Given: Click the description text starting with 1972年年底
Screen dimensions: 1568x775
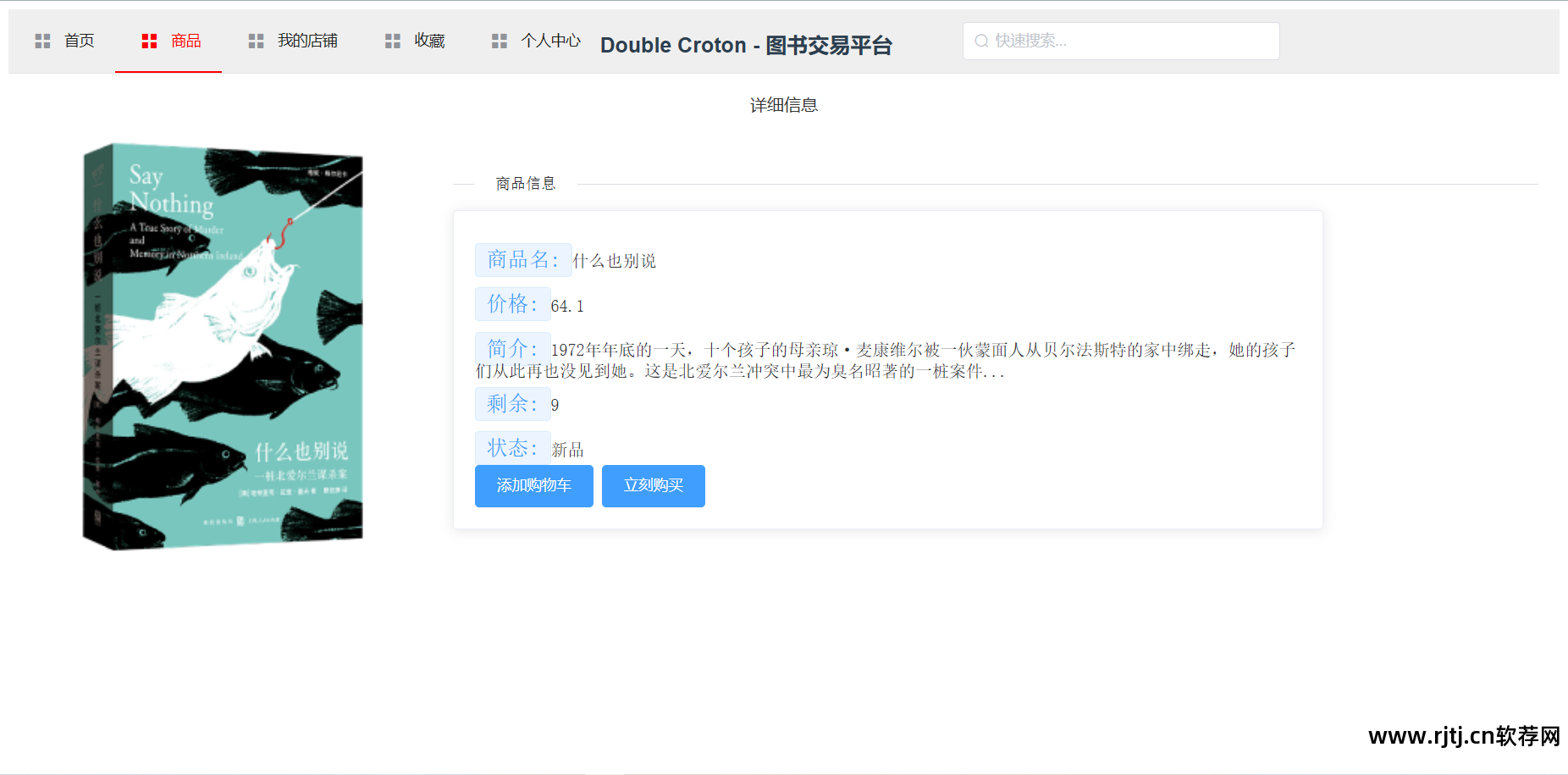Looking at the screenshot, I should click(886, 360).
